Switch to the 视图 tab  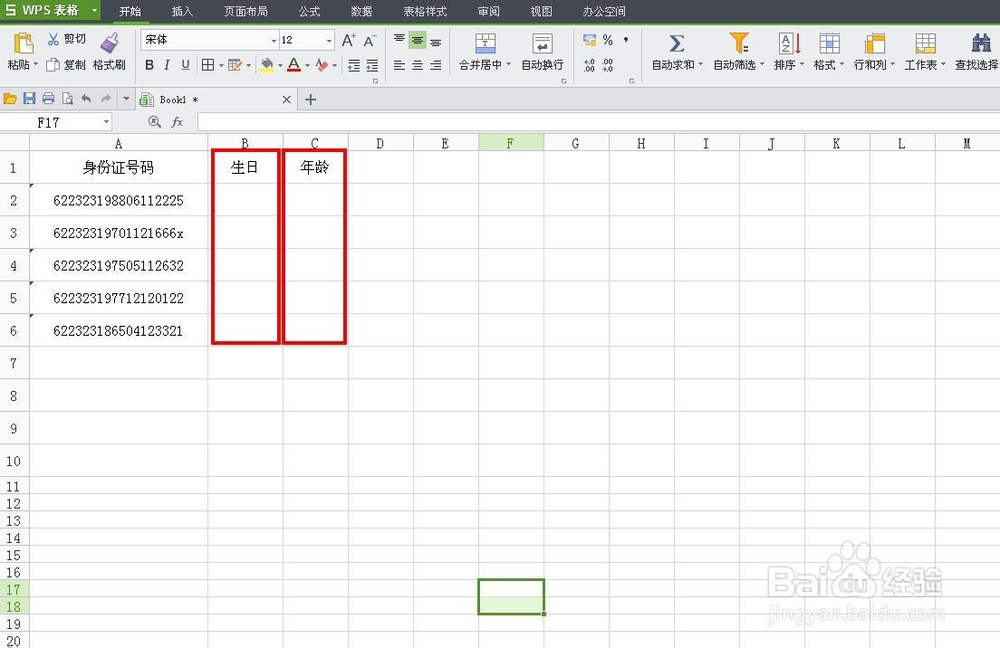click(541, 11)
